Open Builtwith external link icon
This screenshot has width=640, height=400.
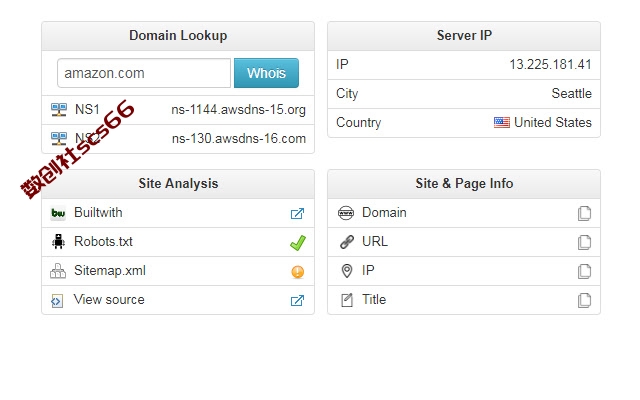[x=297, y=213]
